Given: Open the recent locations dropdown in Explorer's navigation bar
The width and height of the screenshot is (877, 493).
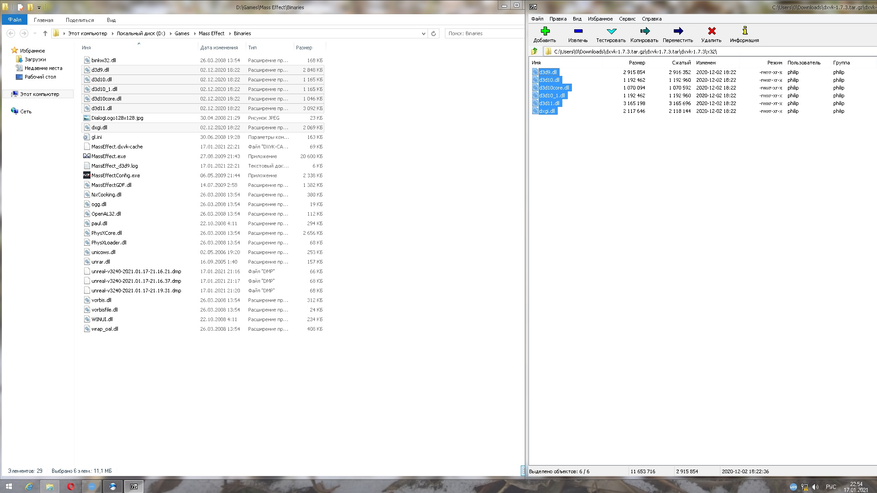Looking at the screenshot, I should [x=35, y=34].
